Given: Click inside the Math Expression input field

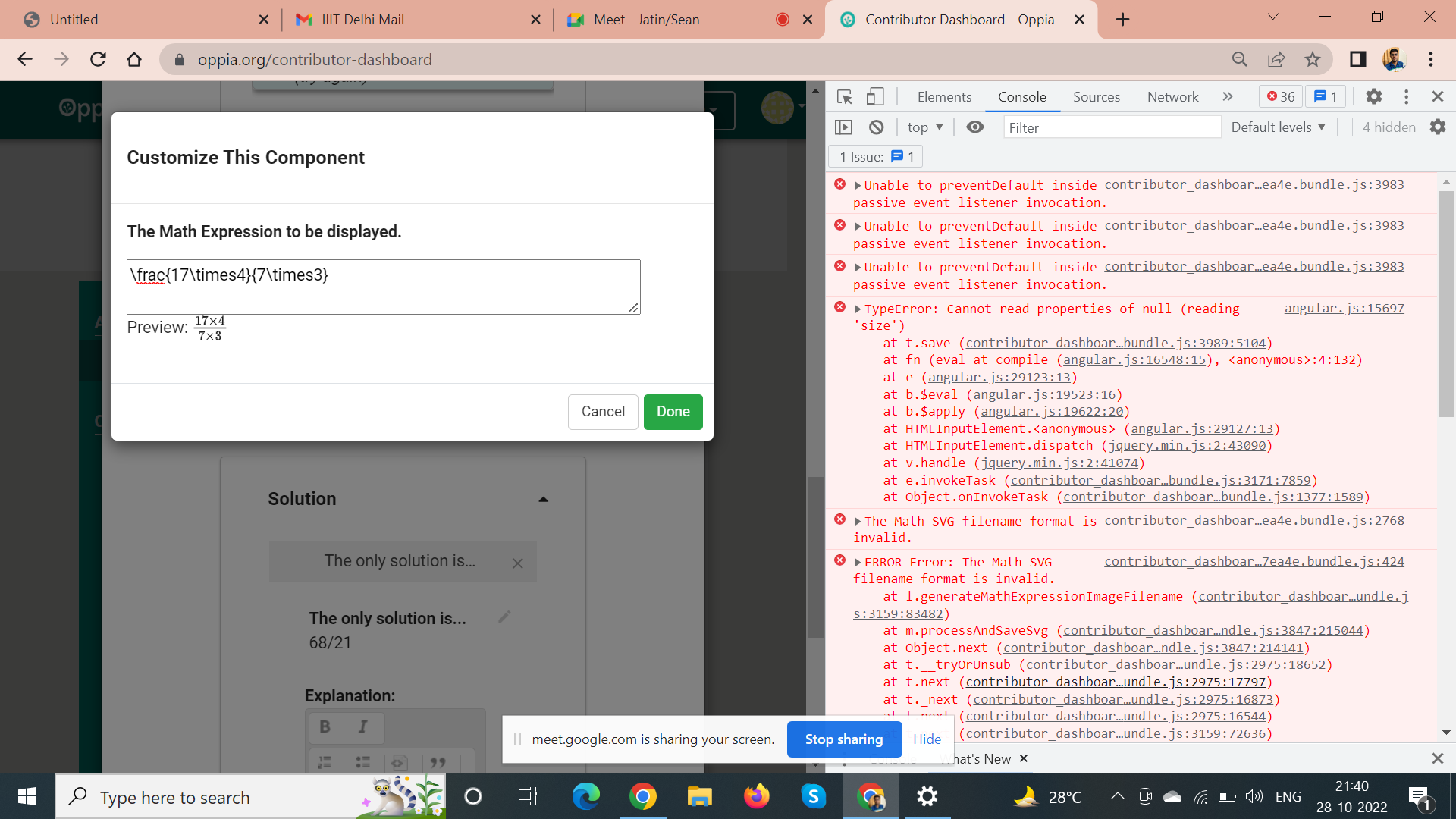Looking at the screenshot, I should 383,287.
